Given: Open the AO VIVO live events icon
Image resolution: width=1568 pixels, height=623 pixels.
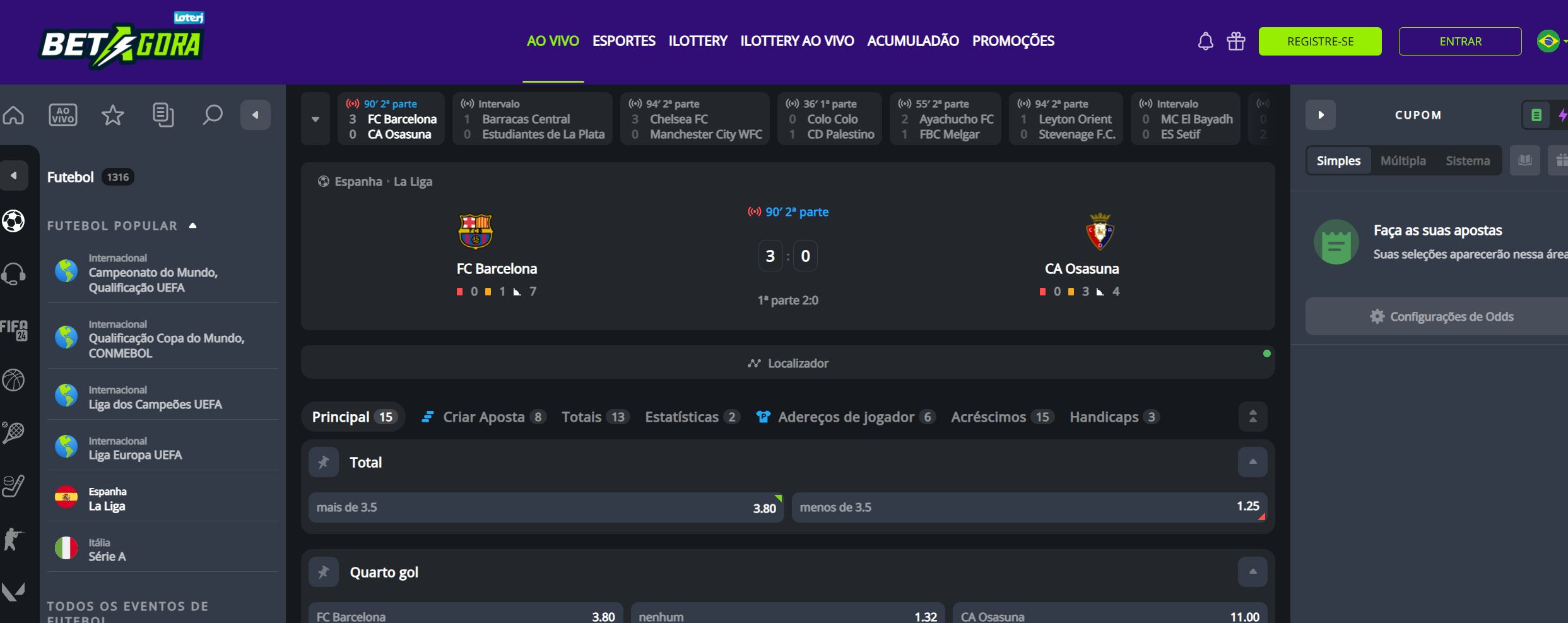Looking at the screenshot, I should click(x=63, y=116).
